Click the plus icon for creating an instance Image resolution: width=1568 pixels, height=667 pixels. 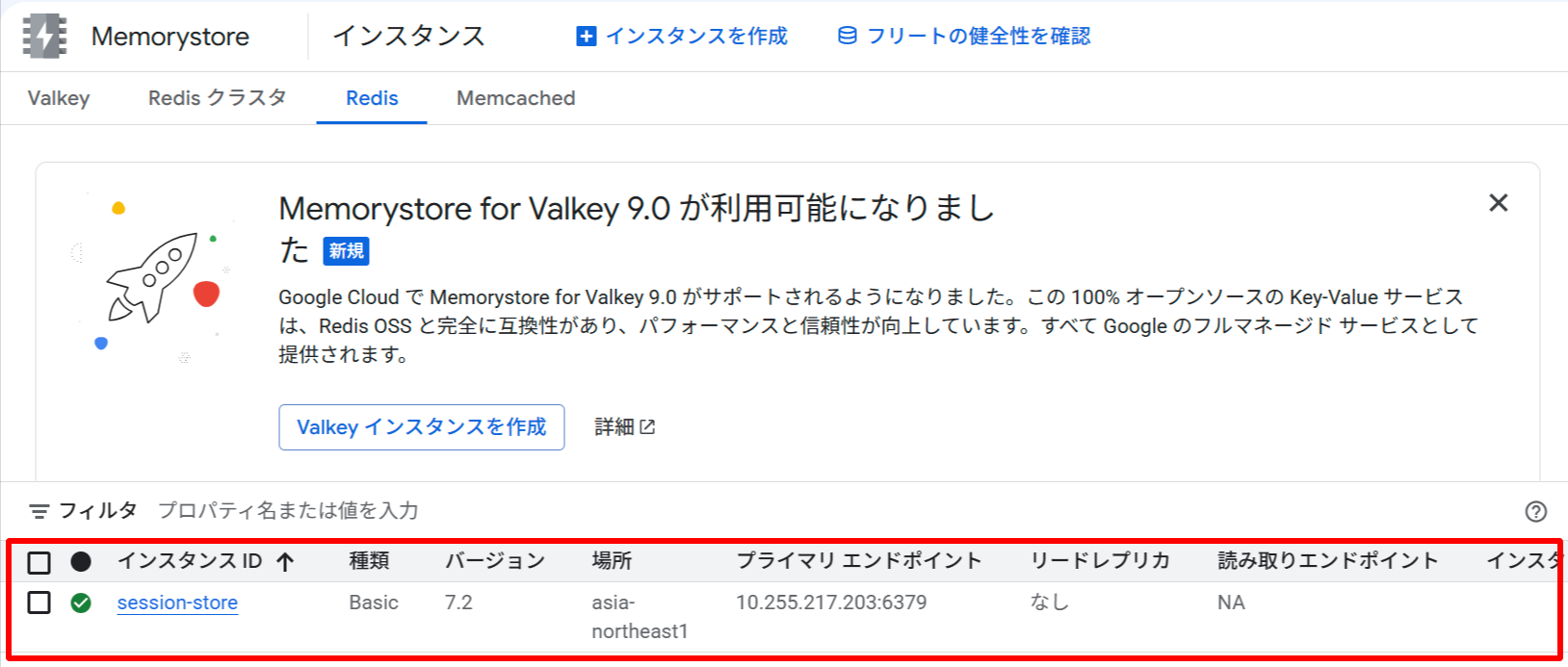pyautogui.click(x=586, y=37)
